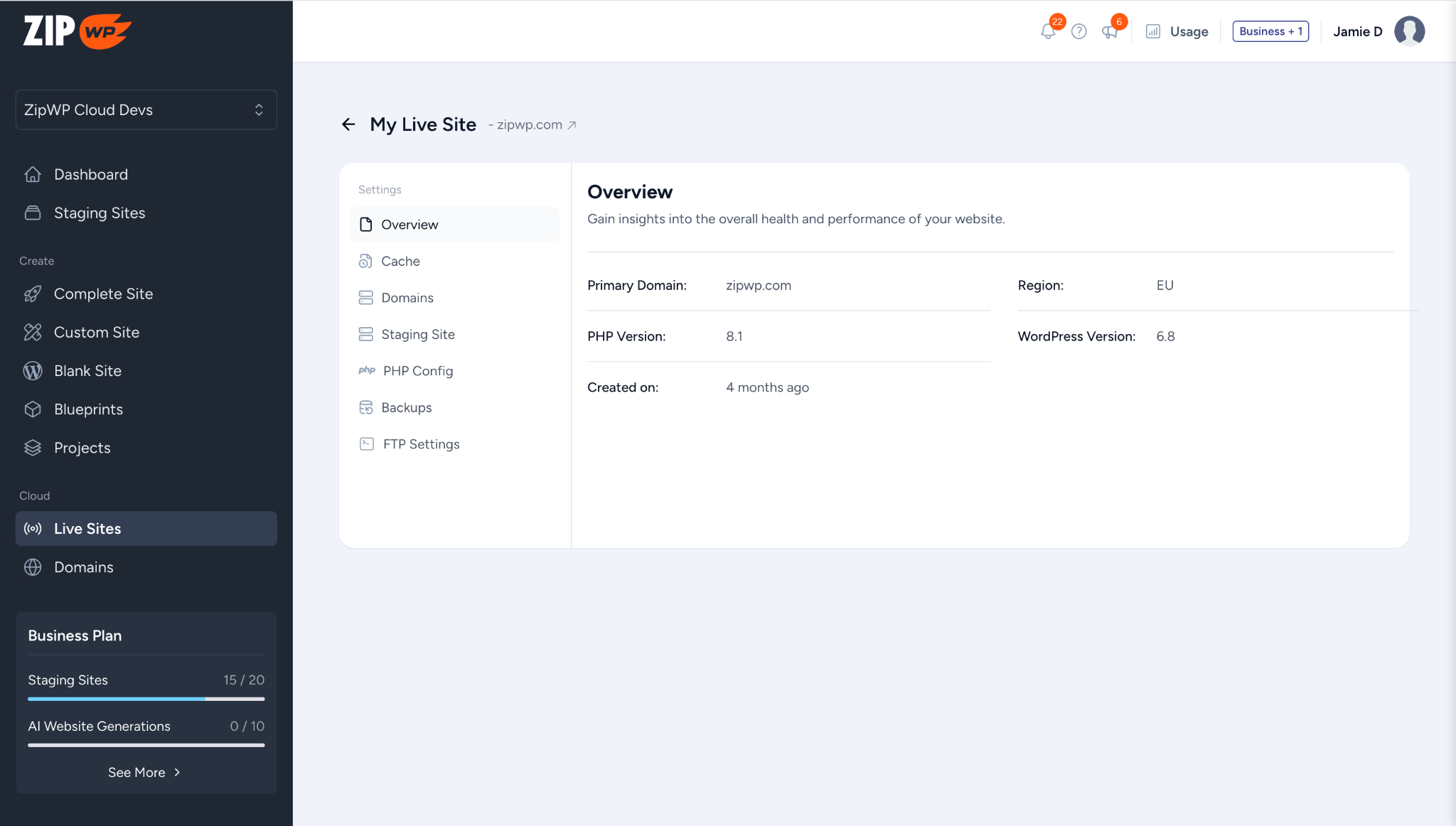Click the Staging Sites usage progress bar
Screen dimensions: 1456x826
coord(146,699)
